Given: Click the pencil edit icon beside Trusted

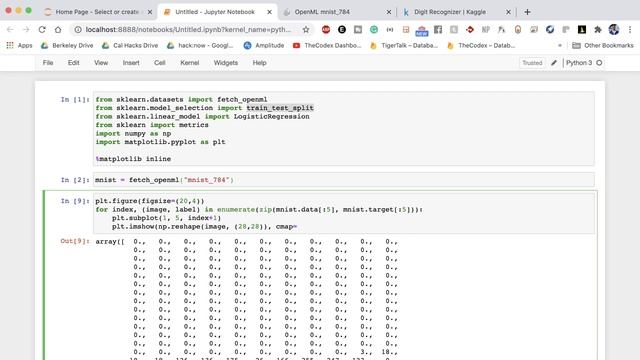Looking at the screenshot, I should 554,63.
